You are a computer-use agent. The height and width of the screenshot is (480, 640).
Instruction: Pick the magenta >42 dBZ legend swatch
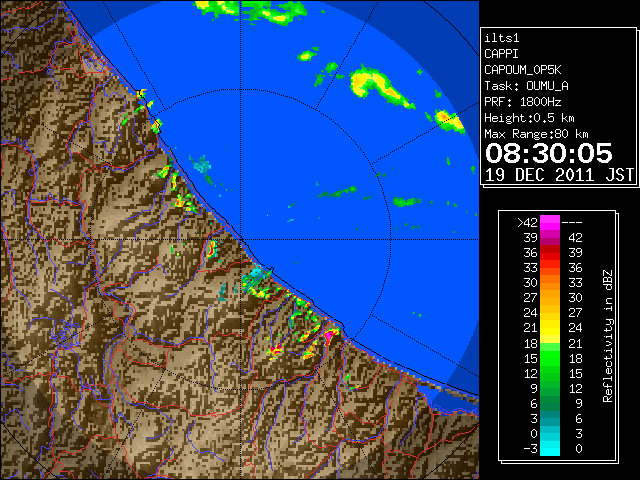[x=550, y=223]
